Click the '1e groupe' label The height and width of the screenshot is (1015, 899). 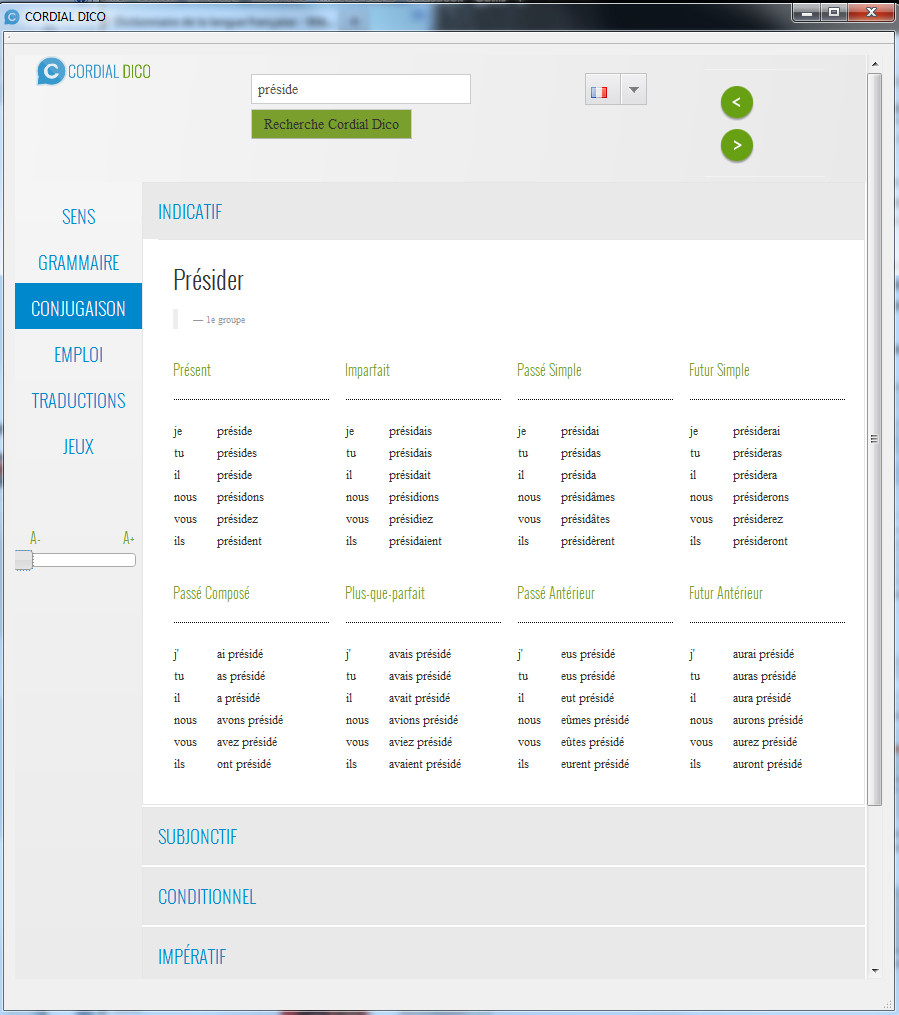(225, 320)
